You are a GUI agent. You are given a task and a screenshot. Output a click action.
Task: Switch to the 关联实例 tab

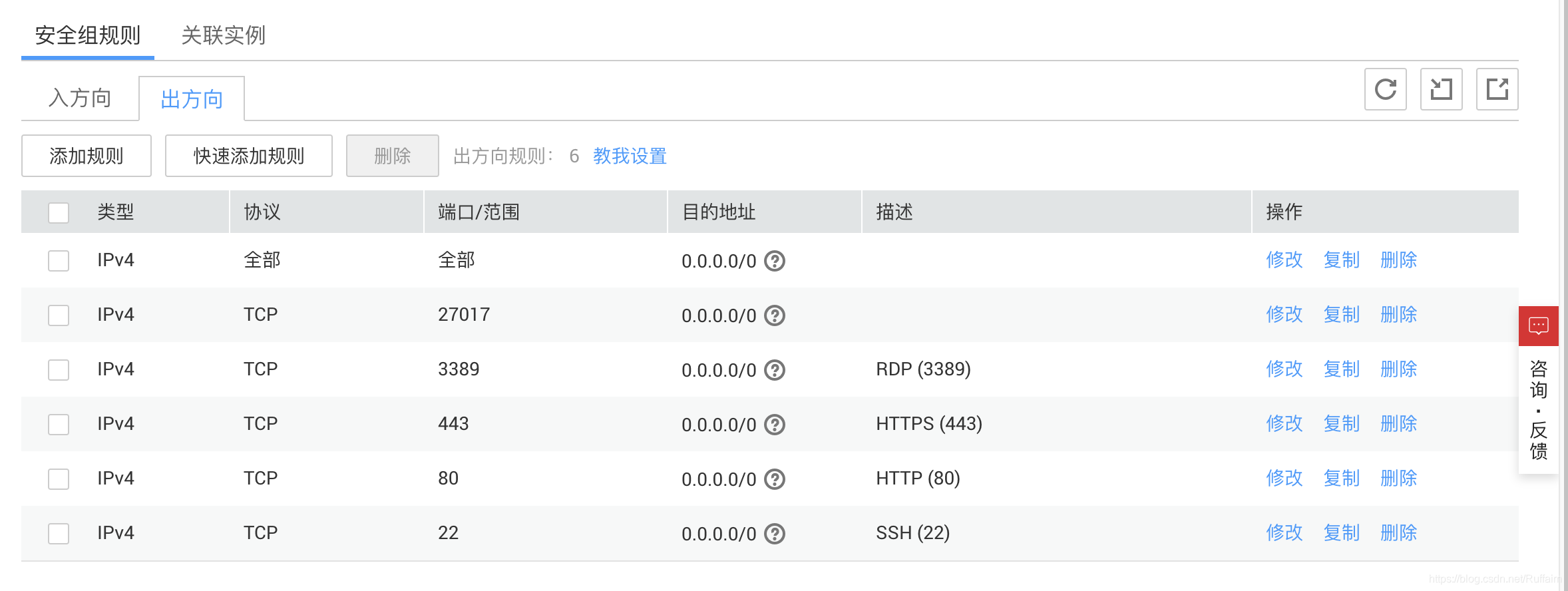pyautogui.click(x=224, y=35)
